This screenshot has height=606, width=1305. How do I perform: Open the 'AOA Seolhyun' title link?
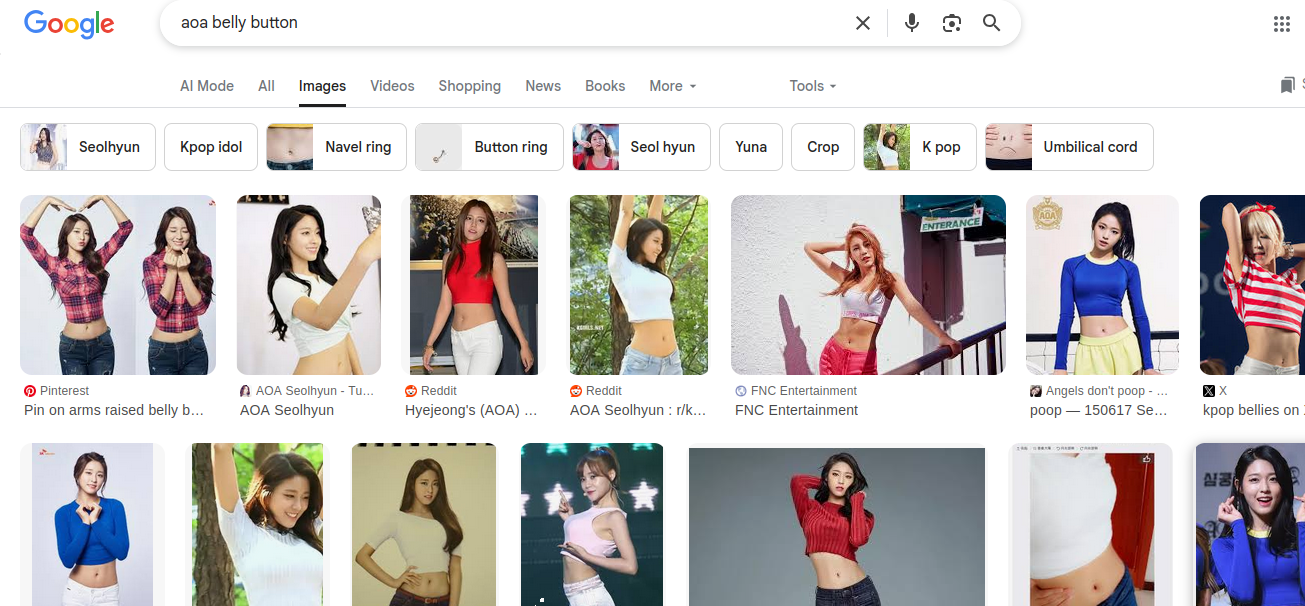tap(287, 410)
